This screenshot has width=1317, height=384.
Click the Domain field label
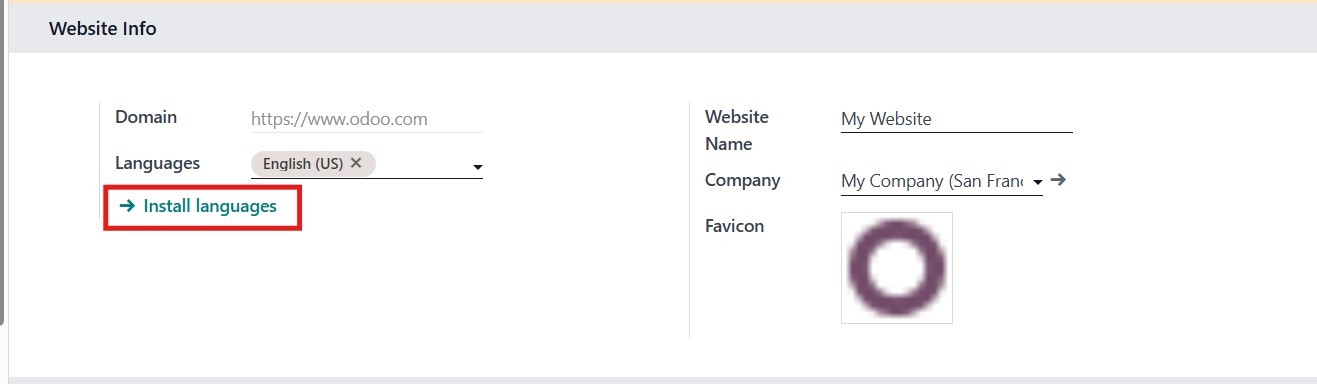tap(146, 117)
